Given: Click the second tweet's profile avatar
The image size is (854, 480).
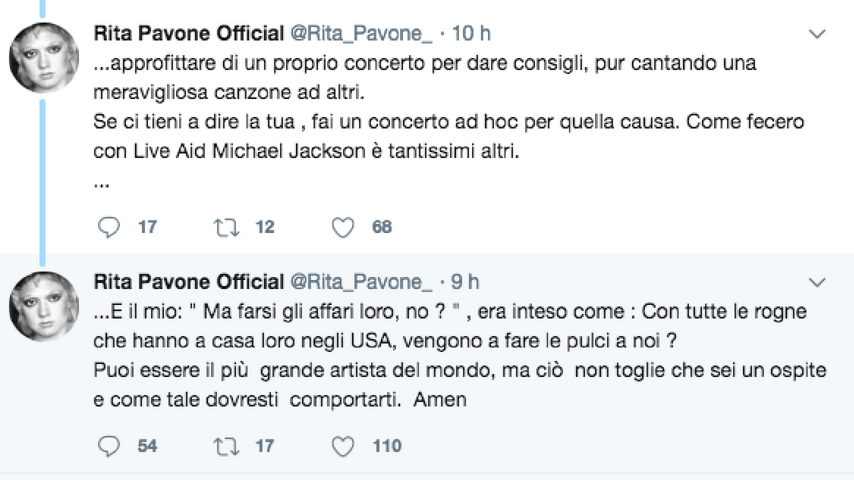Looking at the screenshot, I should coord(44,304).
